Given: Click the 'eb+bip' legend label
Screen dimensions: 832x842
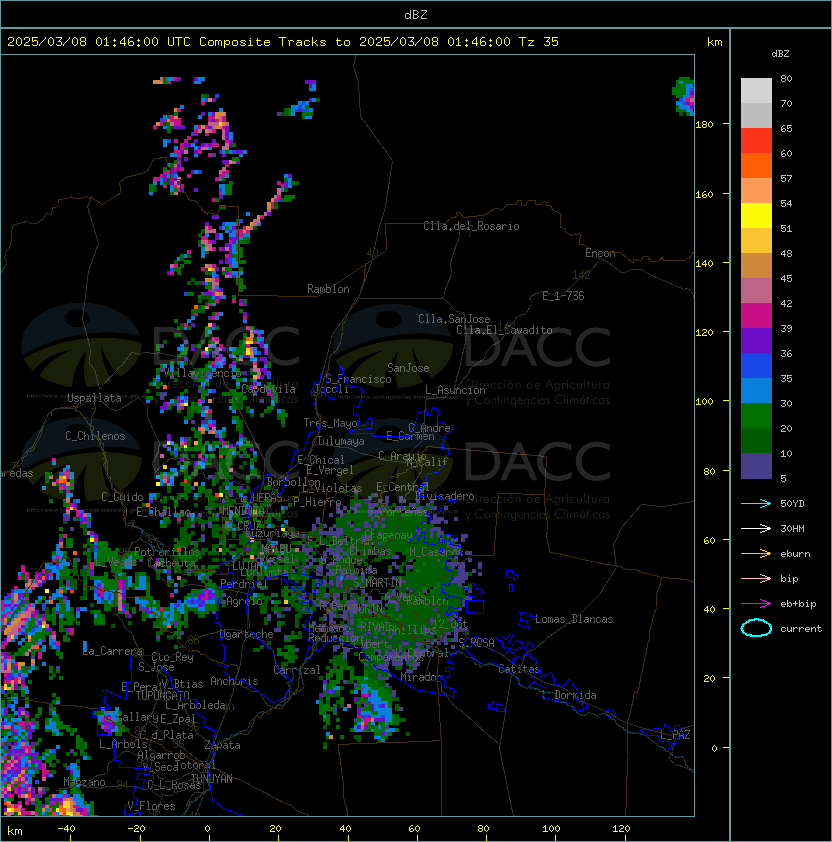Looking at the screenshot, I should (x=798, y=604).
